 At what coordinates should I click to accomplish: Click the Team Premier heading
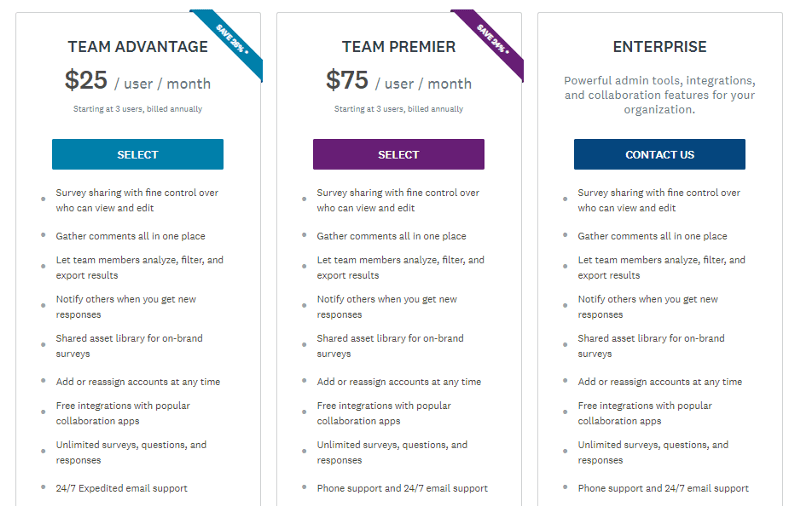pos(399,47)
